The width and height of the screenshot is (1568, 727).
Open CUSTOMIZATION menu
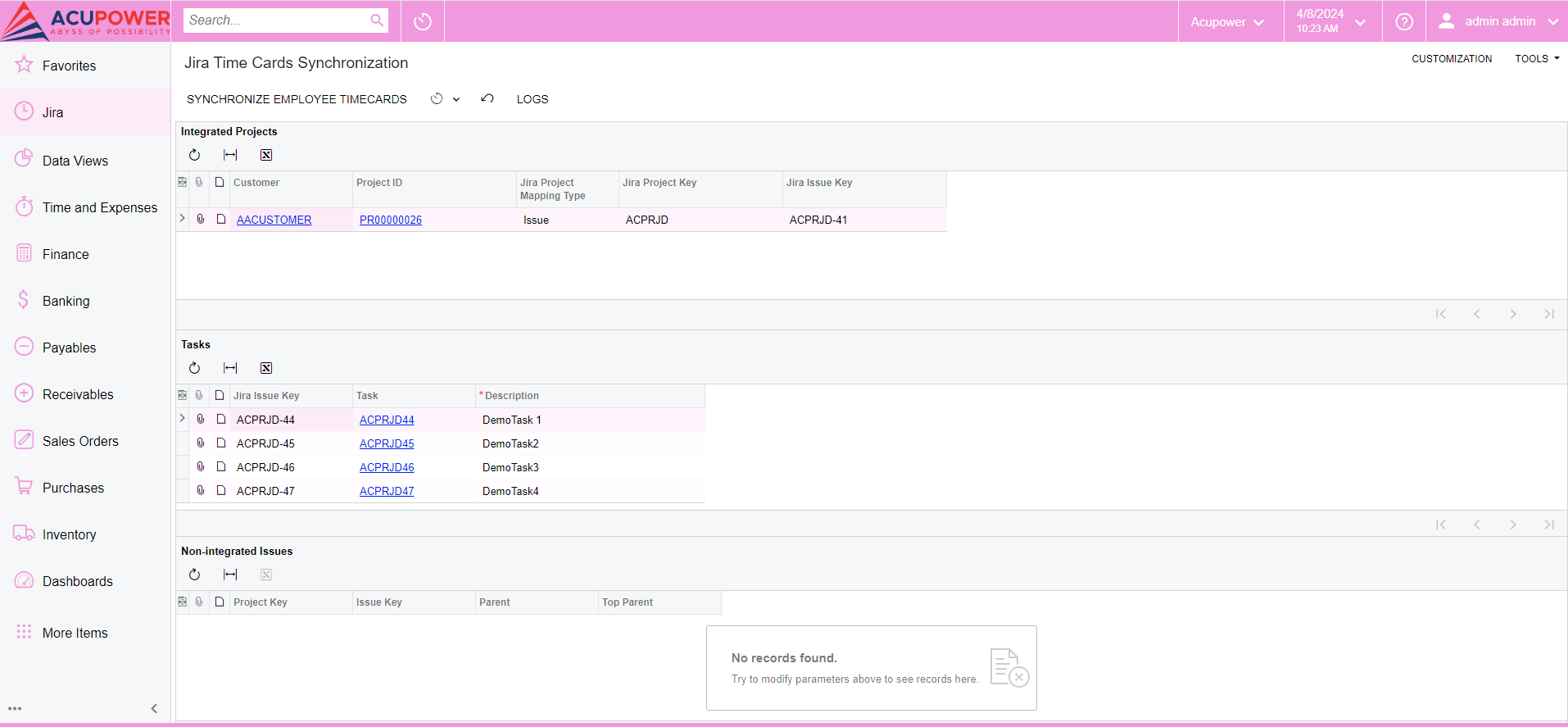1452,59
